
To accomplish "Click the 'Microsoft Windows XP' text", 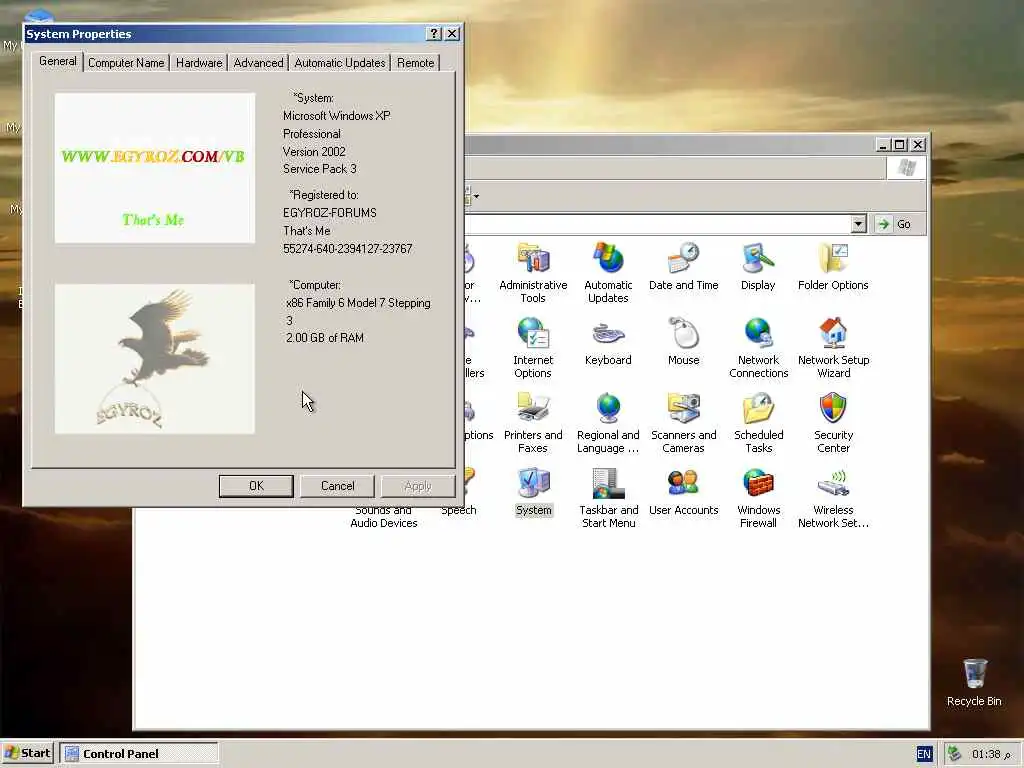I will (x=336, y=116).
